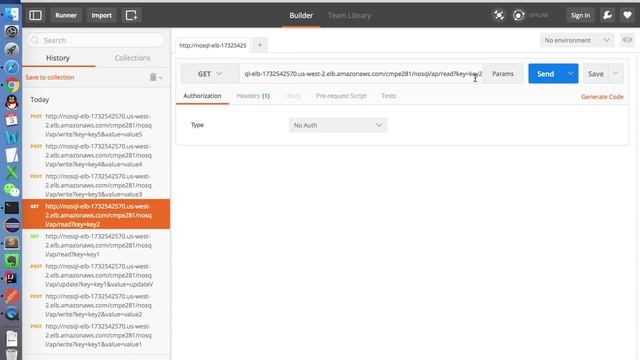Open Launchpad rocket icon in dock
Image resolution: width=640 pixels, height=360 pixels.
coord(11,49)
